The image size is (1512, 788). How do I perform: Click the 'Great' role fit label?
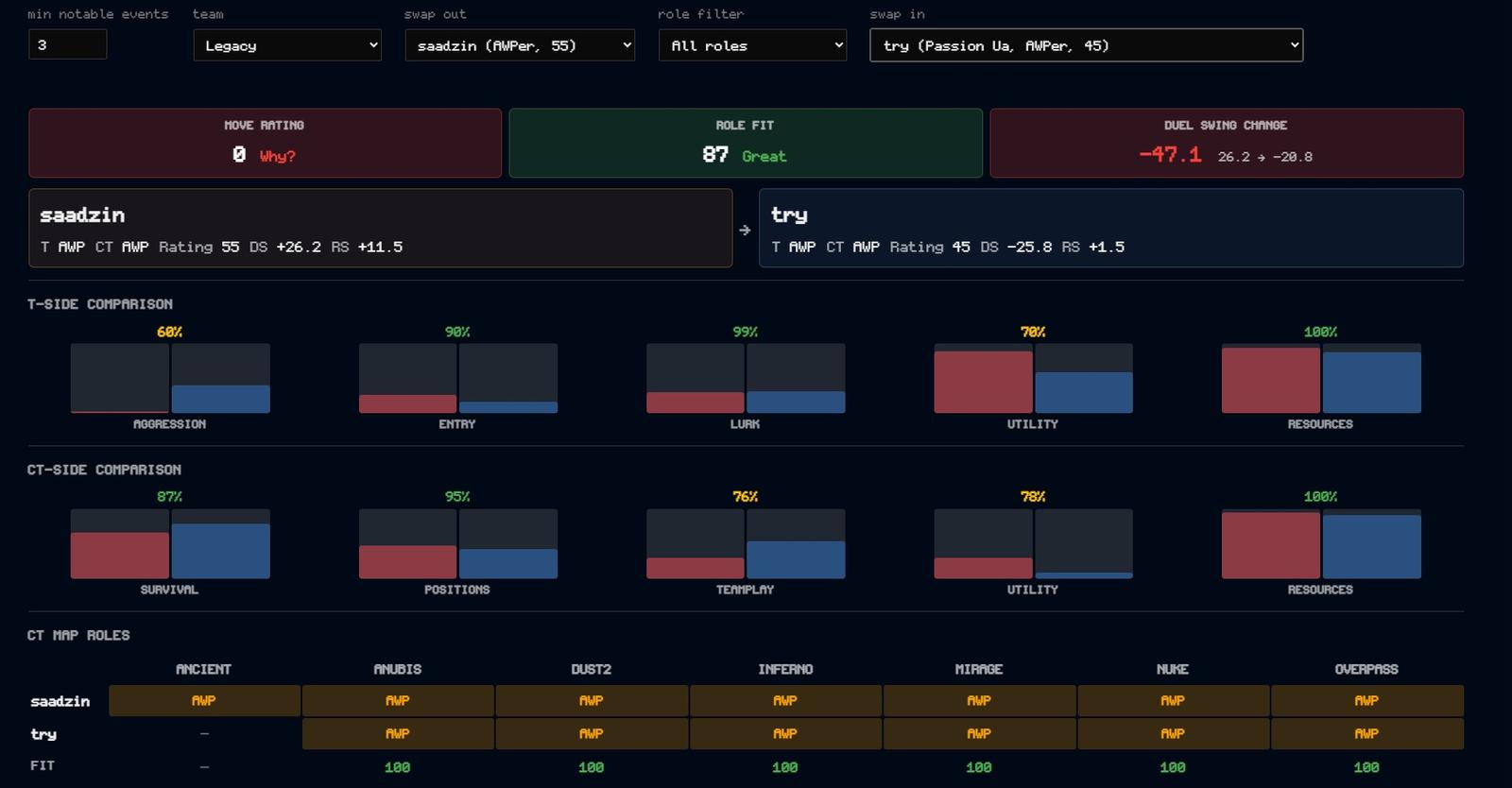pyautogui.click(x=765, y=157)
